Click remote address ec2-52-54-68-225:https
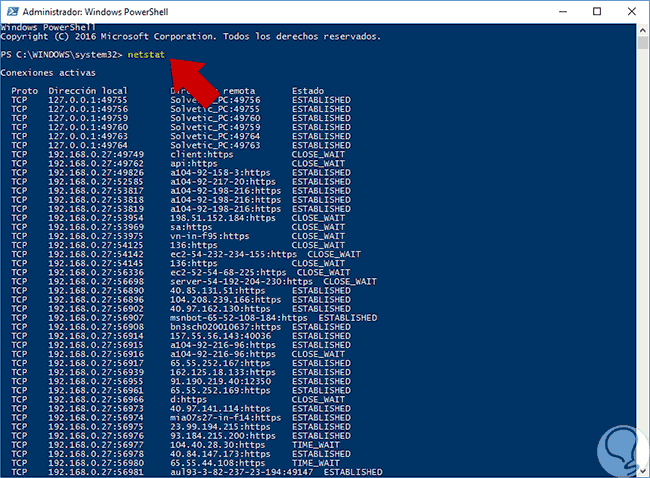 (x=228, y=273)
